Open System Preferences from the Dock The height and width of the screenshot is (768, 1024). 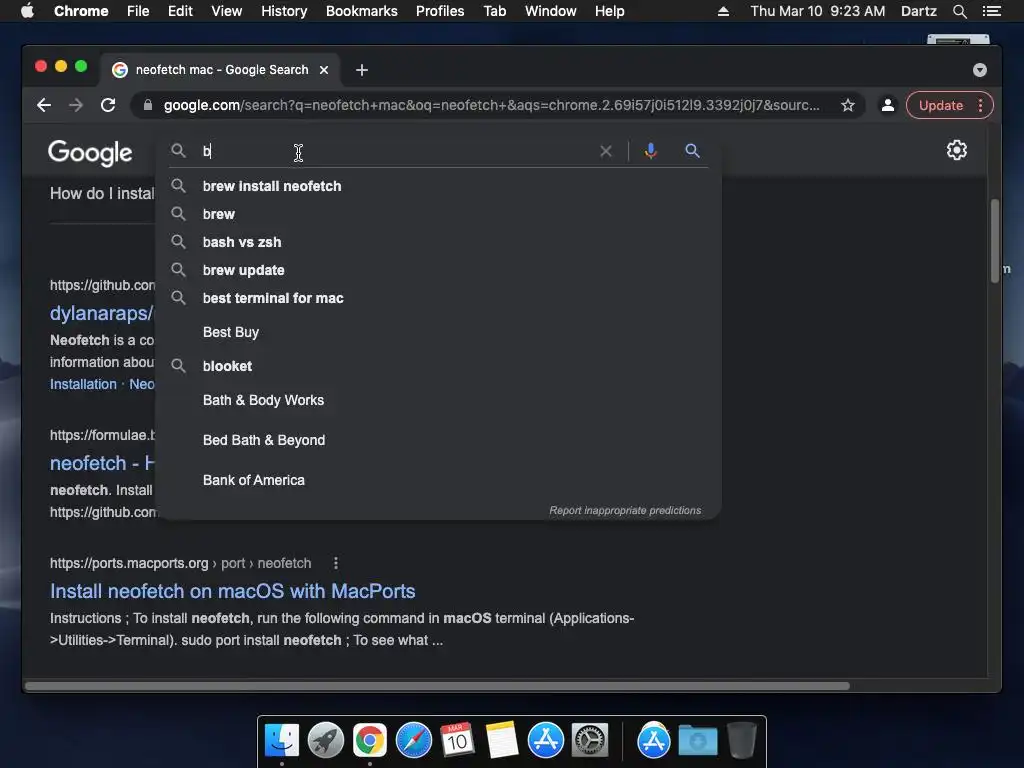point(590,740)
